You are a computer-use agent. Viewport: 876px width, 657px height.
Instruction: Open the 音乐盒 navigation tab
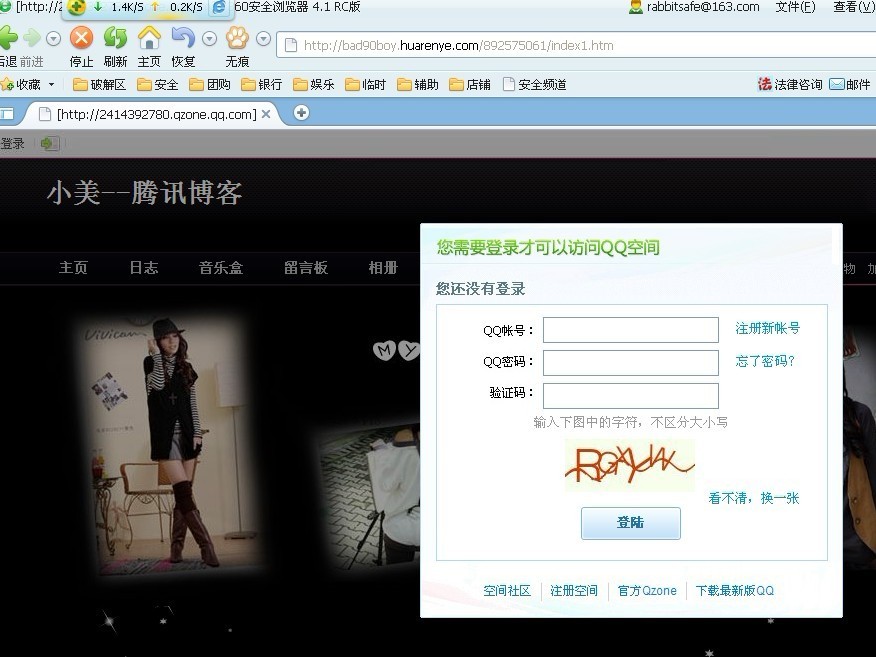point(221,268)
